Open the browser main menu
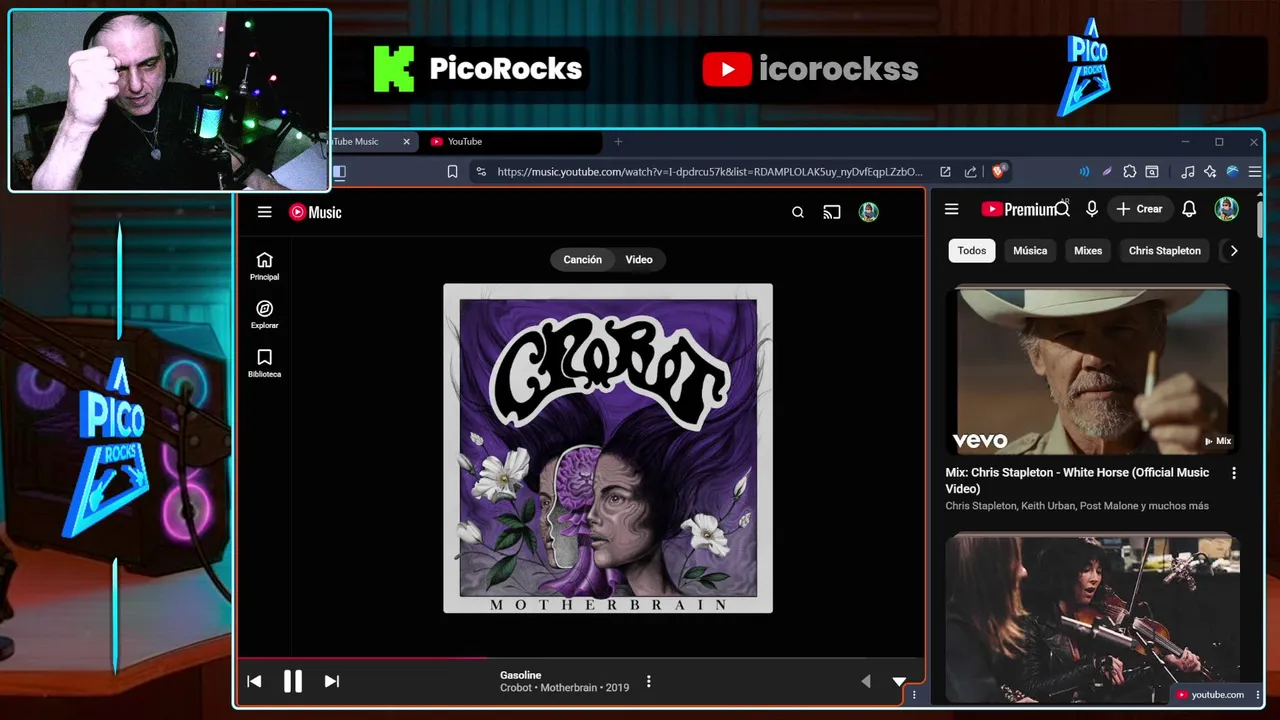 click(x=1255, y=172)
